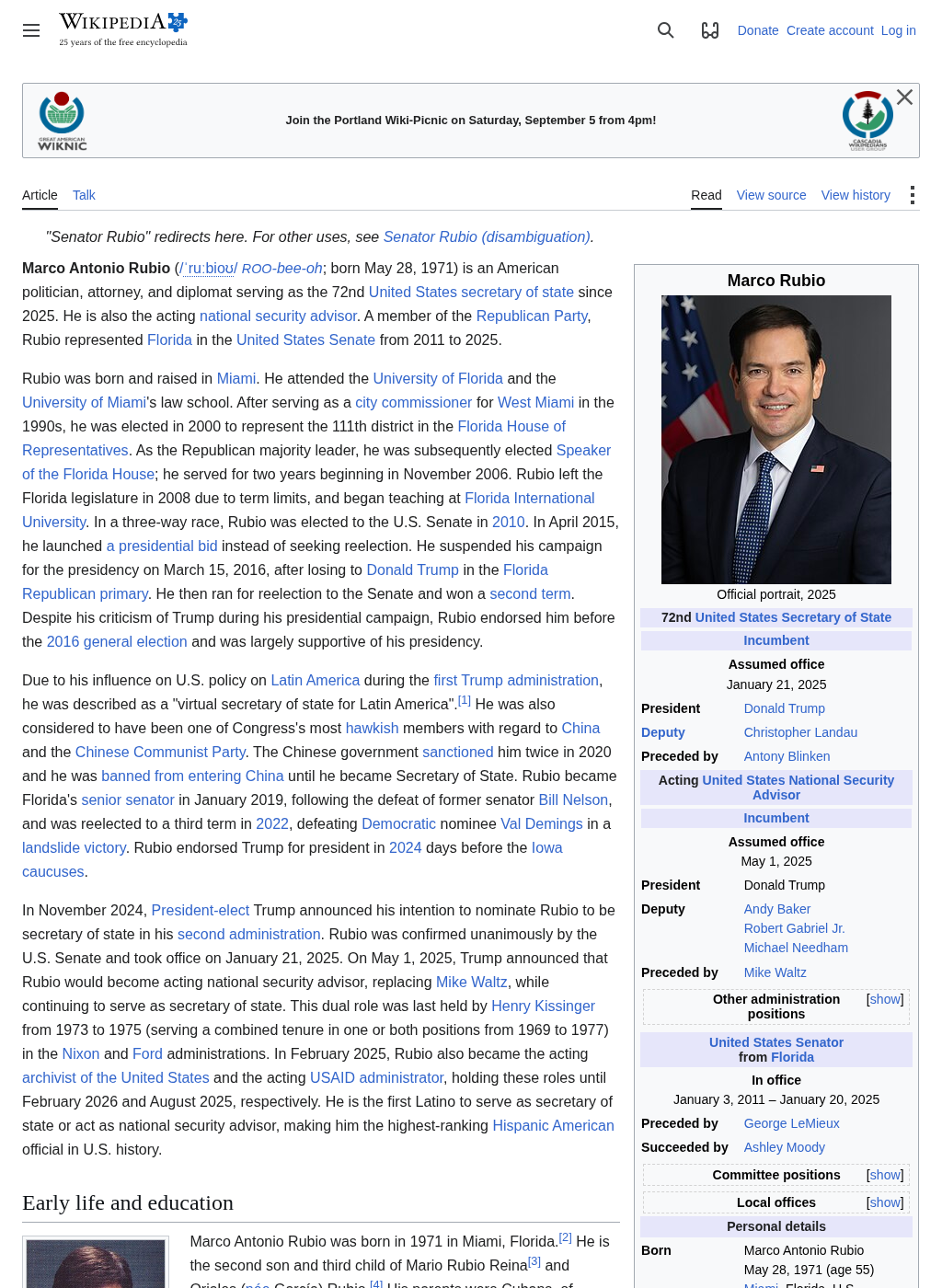The image size is (942, 1288).
Task: Open George LeMieux infobox link
Action: click(792, 1123)
